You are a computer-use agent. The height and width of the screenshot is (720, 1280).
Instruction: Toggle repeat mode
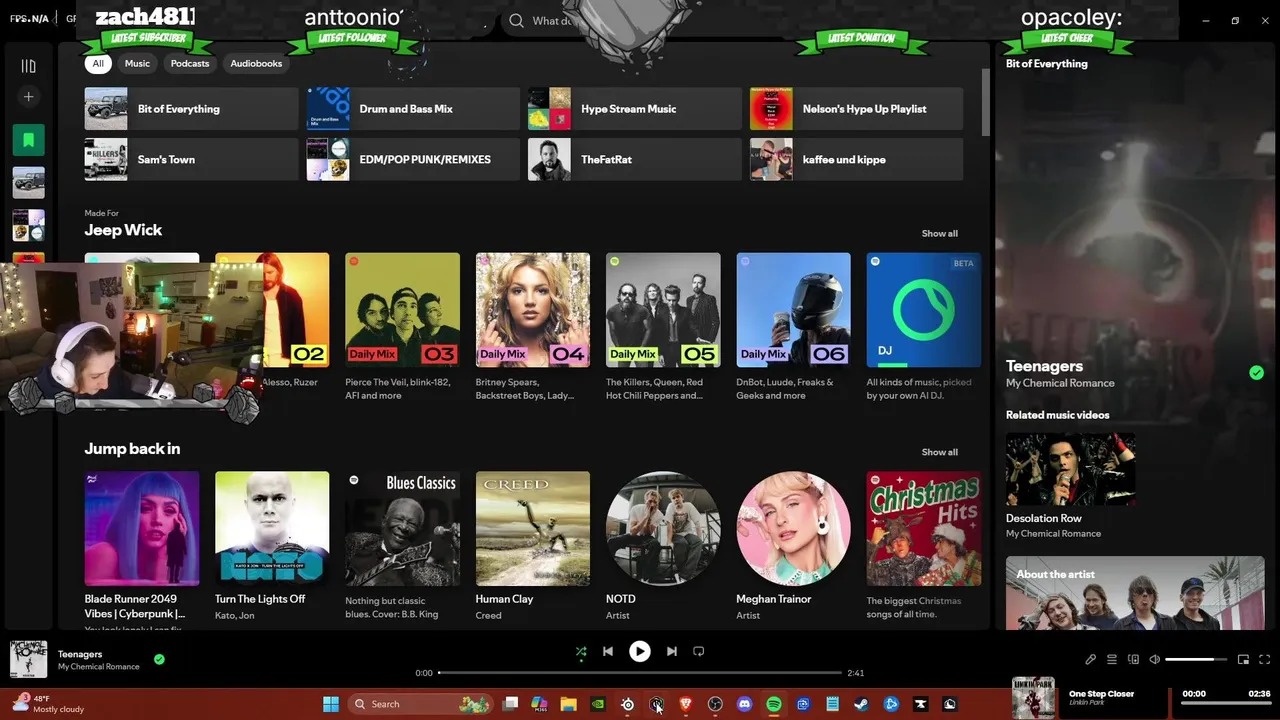pyautogui.click(x=699, y=651)
